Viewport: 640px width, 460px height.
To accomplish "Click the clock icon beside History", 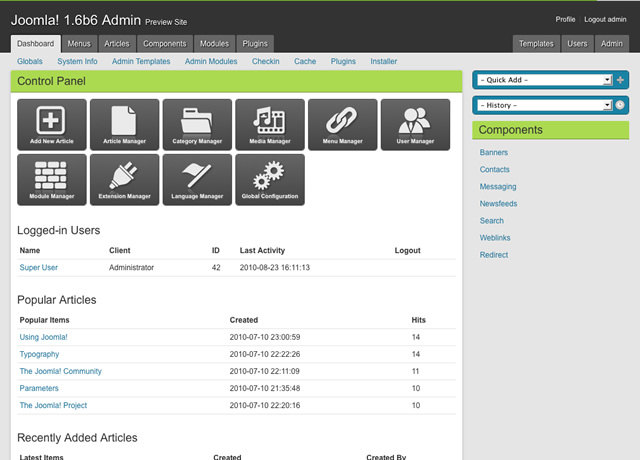I will pos(620,105).
